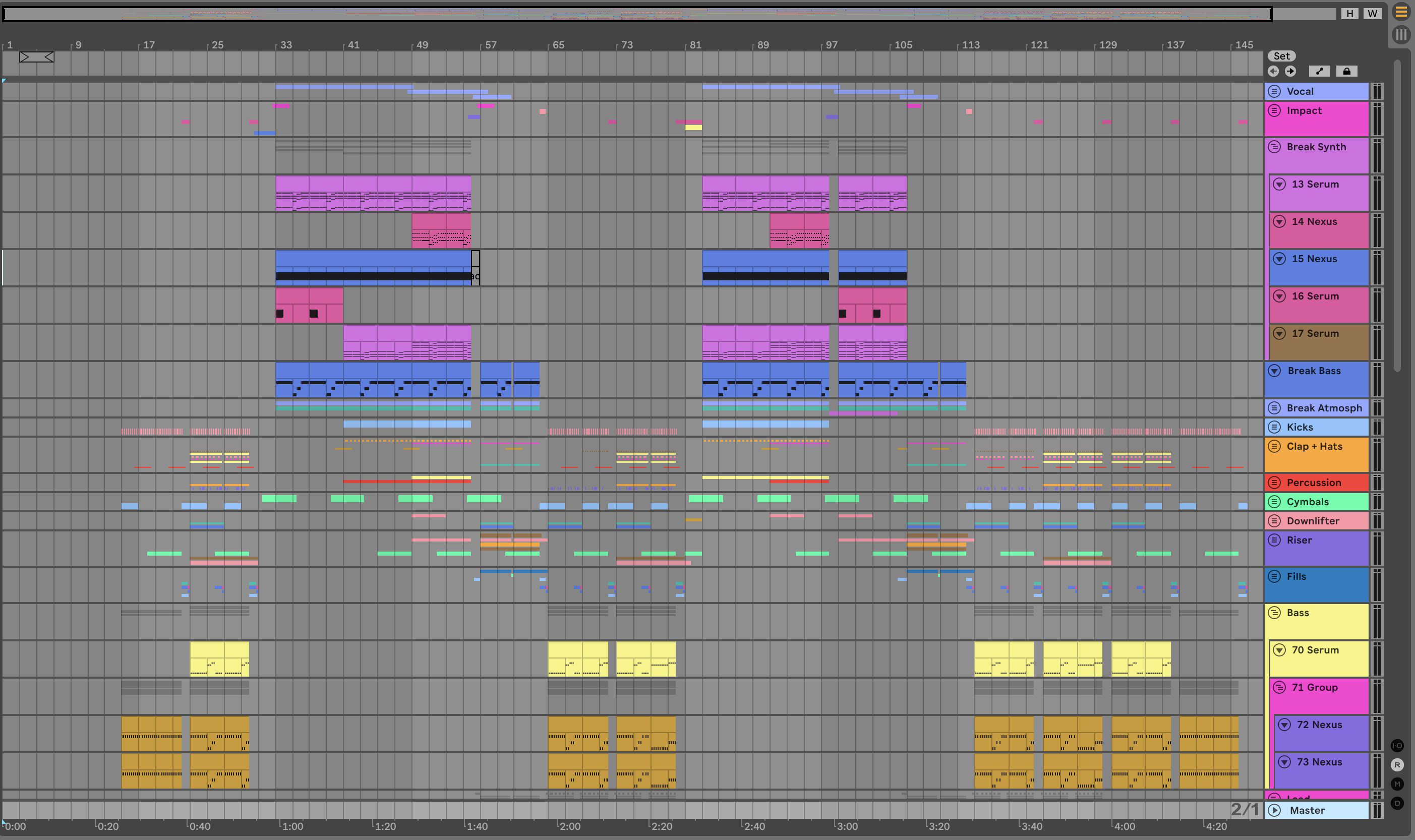The height and width of the screenshot is (840, 1415).
Task: Switch to Session view selector icon
Action: tap(1401, 35)
